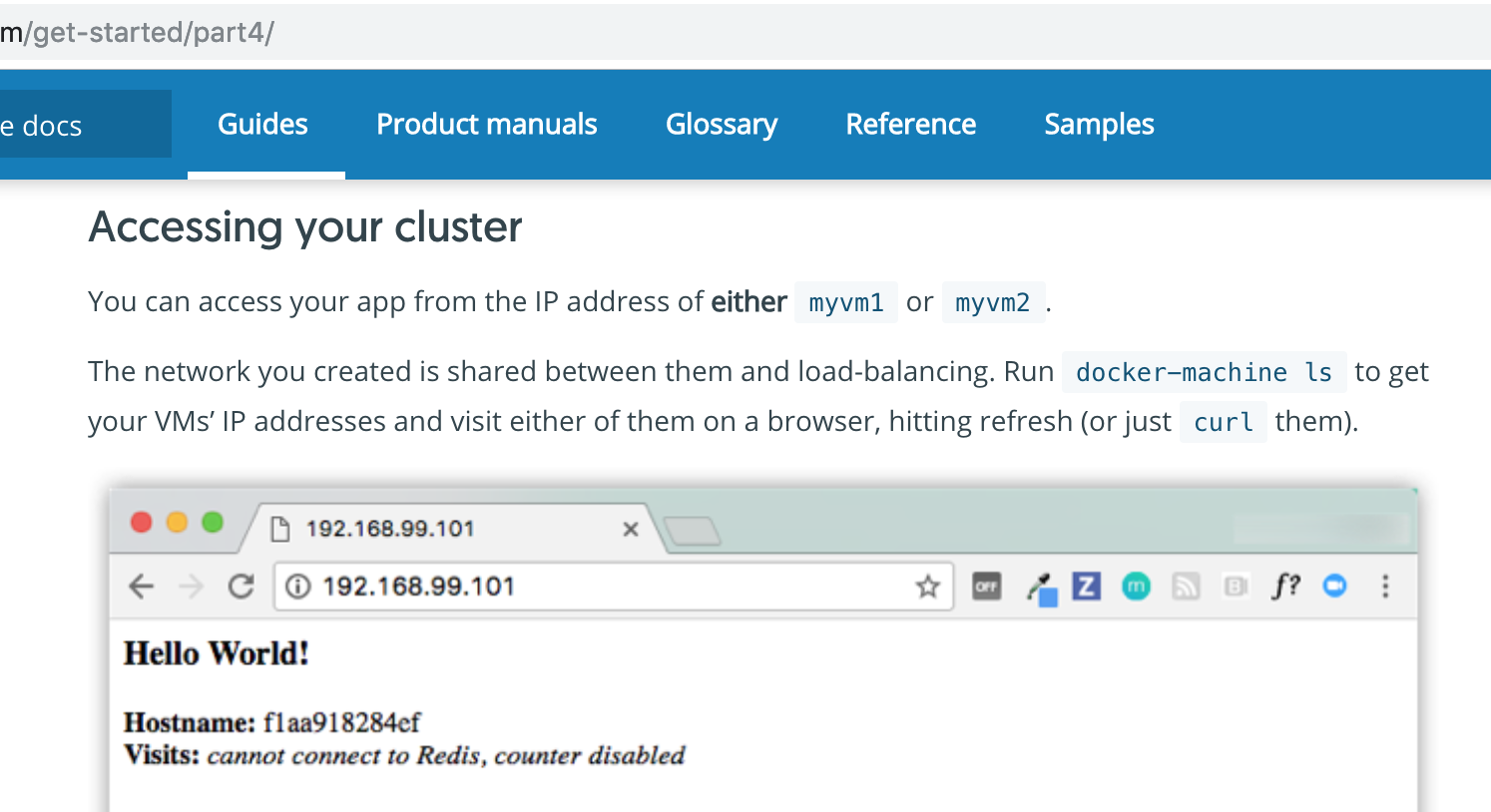Bookmark the page via the star icon

929,587
